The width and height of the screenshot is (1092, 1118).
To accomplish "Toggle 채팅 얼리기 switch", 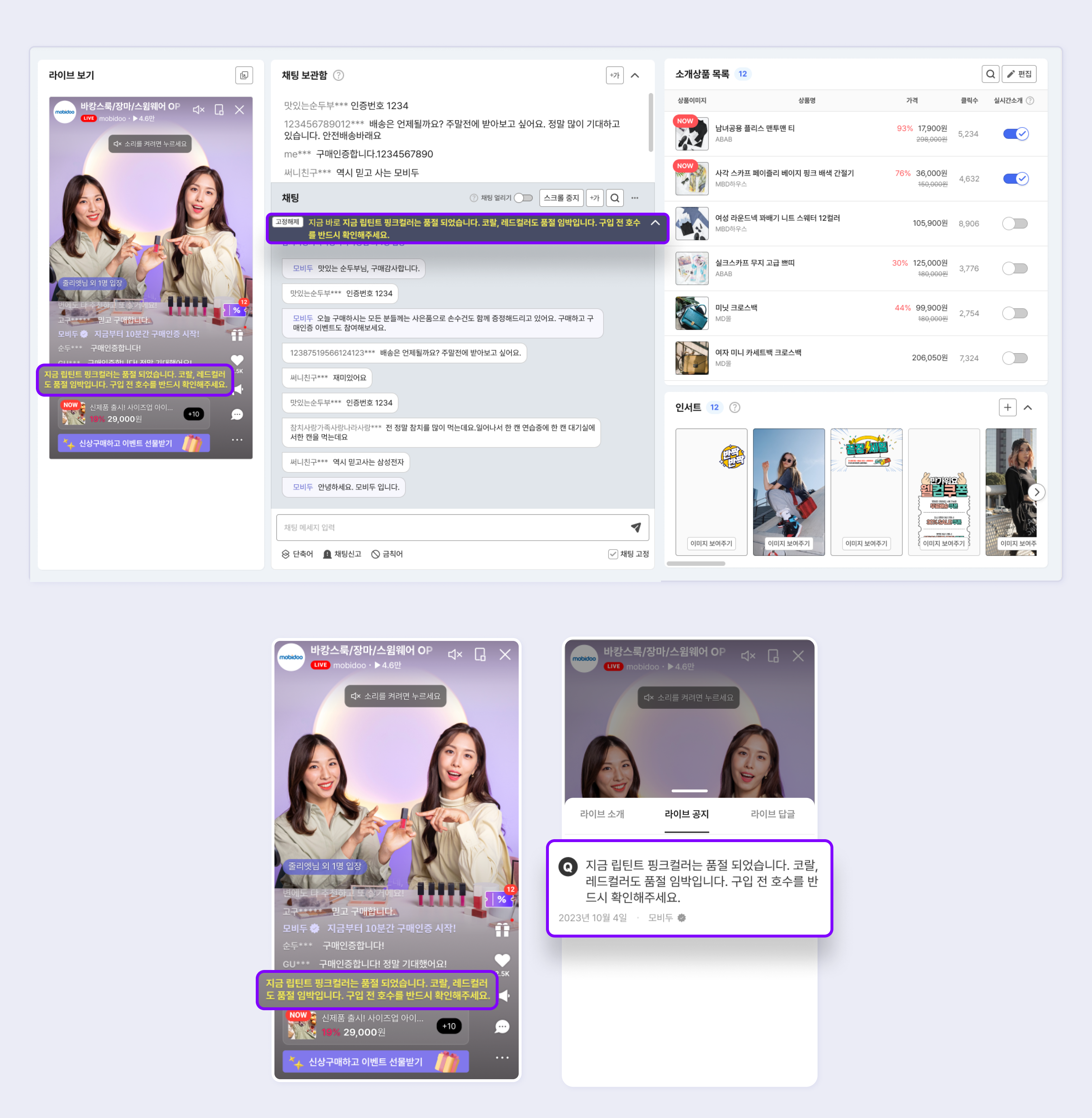I will click(523, 198).
